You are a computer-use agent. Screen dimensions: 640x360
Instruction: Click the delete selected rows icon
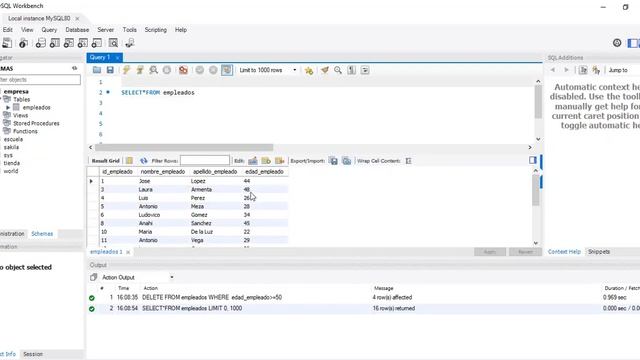tap(280, 161)
